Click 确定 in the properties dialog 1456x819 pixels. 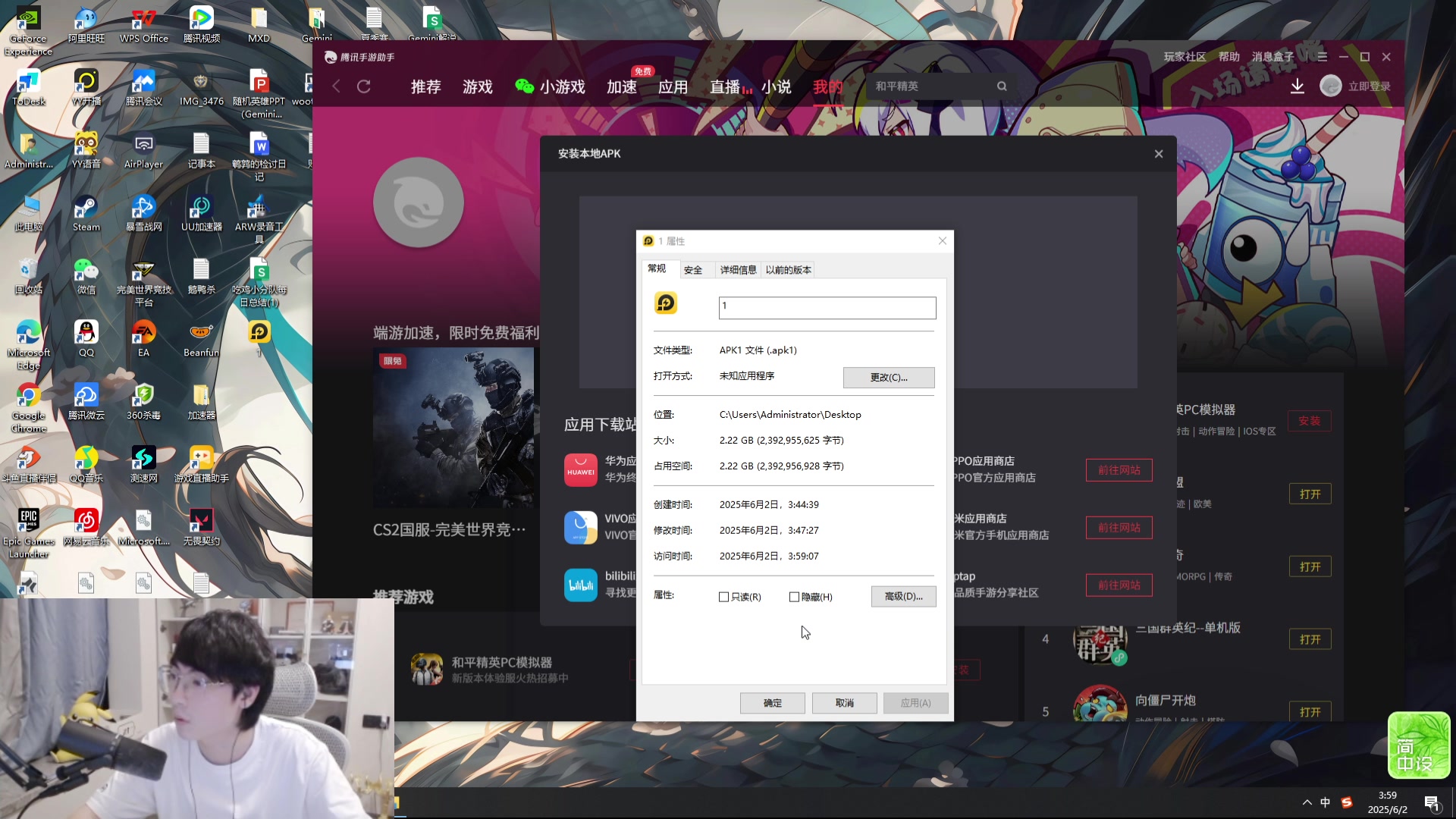tap(772, 703)
